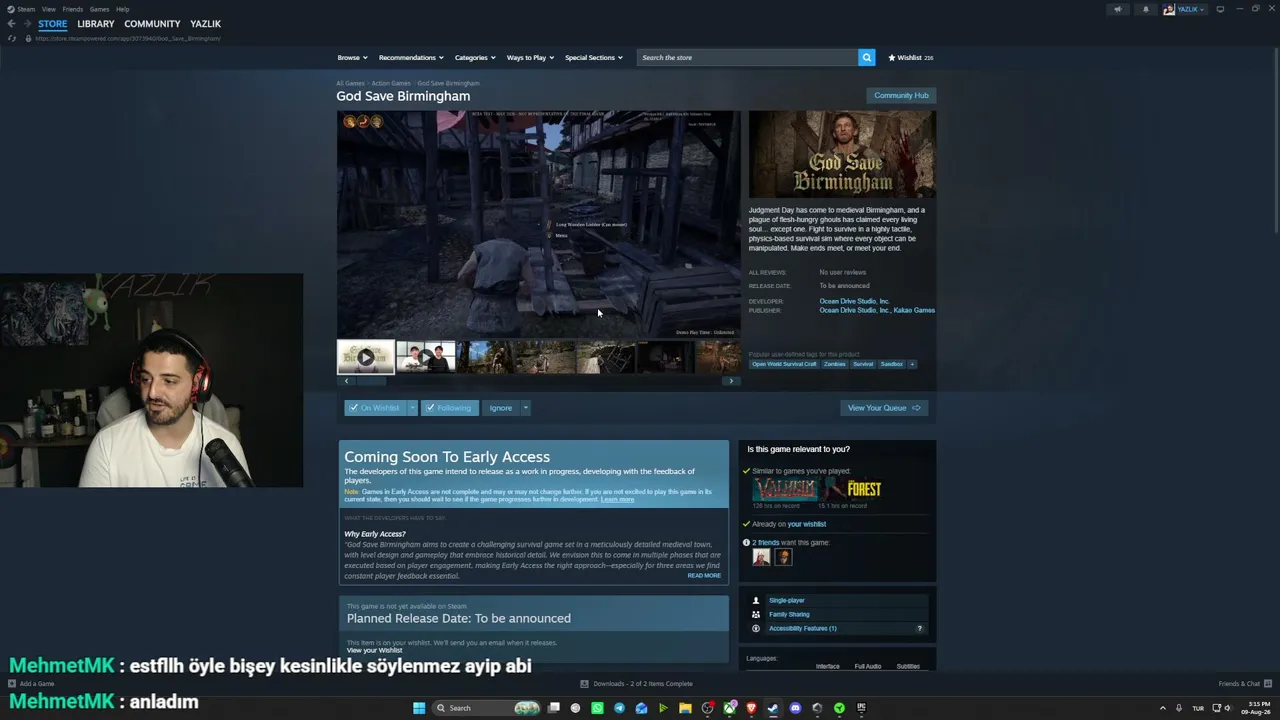Open The Forest from similar games played
The width and height of the screenshot is (1280, 720).
pyautogui.click(x=851, y=489)
